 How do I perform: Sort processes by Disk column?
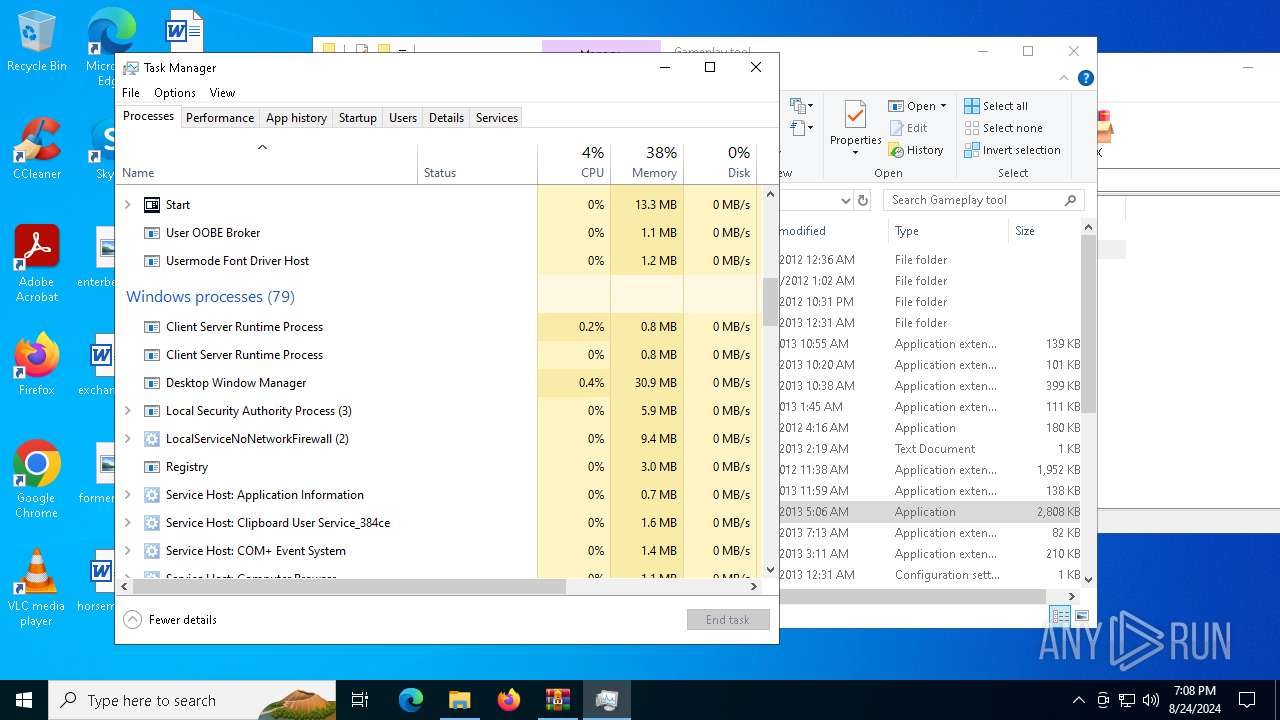[x=720, y=163]
